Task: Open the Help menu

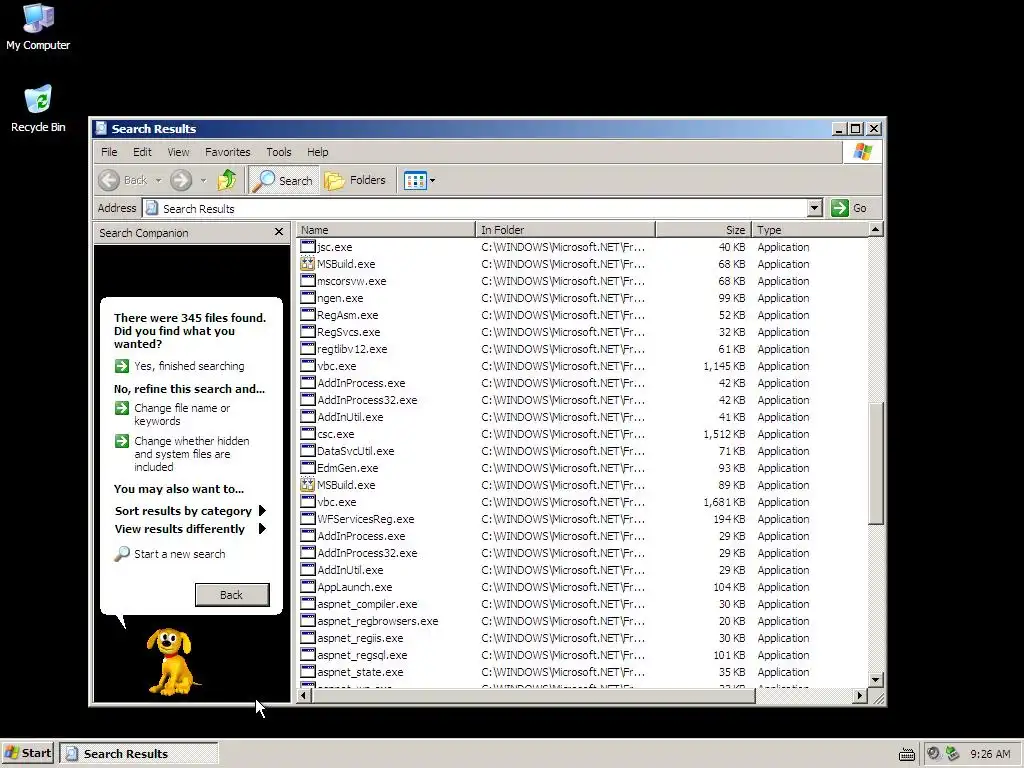Action: click(x=317, y=152)
